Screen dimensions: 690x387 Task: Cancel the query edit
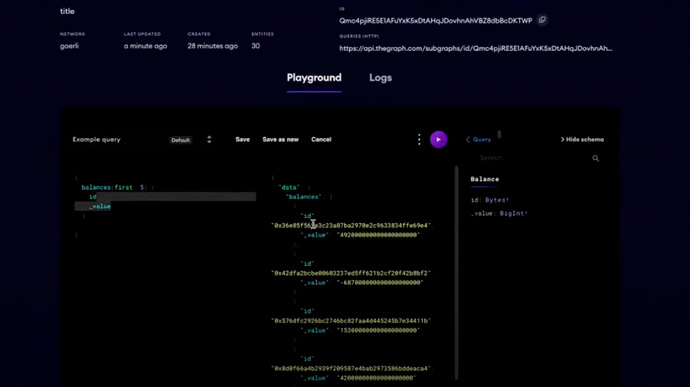pos(321,140)
